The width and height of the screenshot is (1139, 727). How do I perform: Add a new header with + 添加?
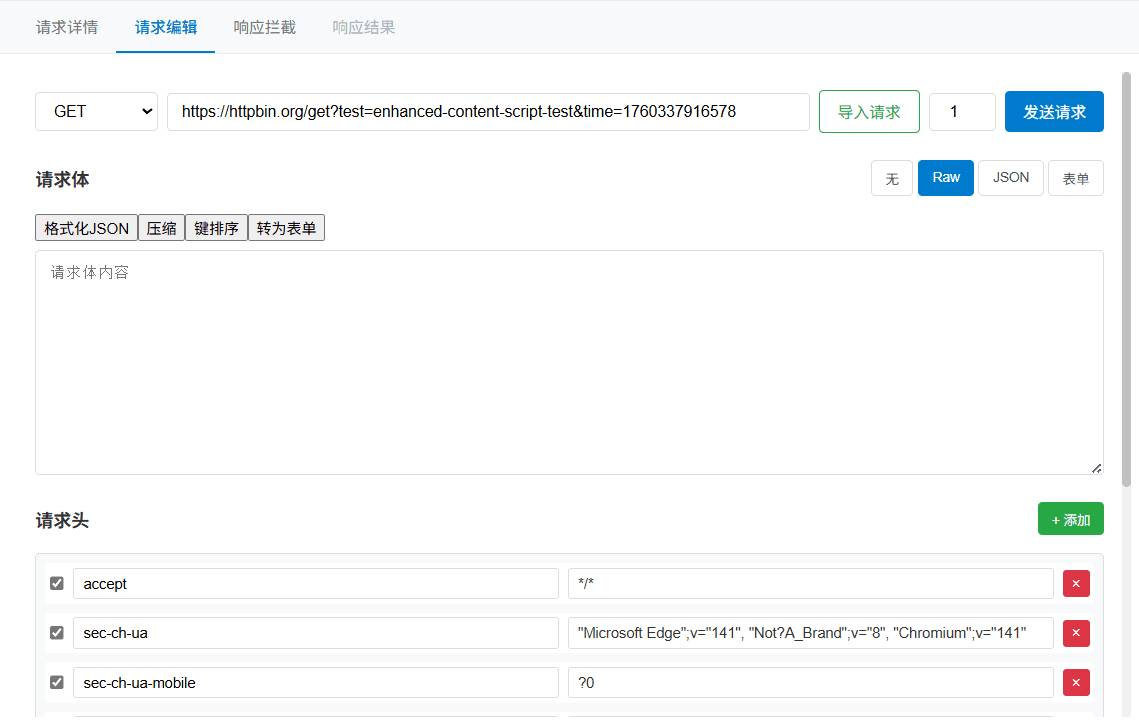(x=1070, y=519)
